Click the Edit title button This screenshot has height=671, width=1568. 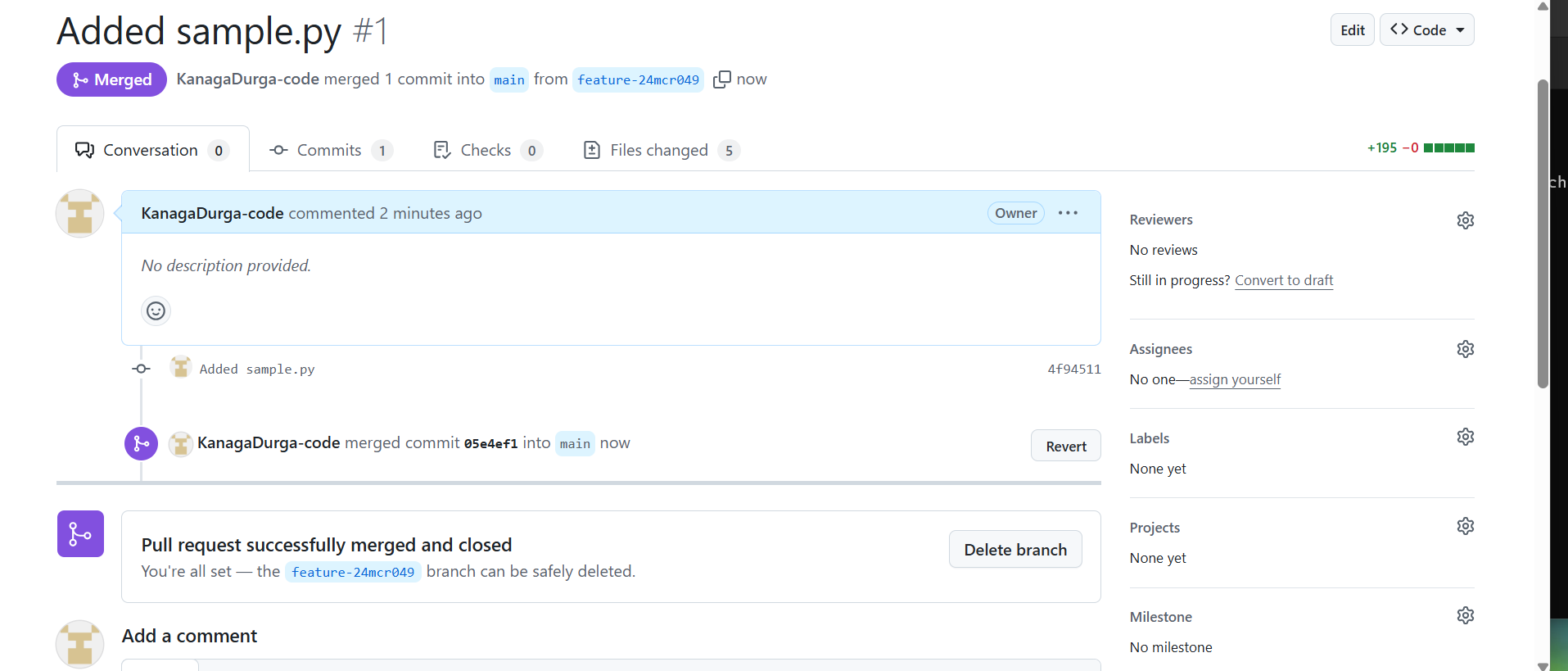click(1352, 30)
